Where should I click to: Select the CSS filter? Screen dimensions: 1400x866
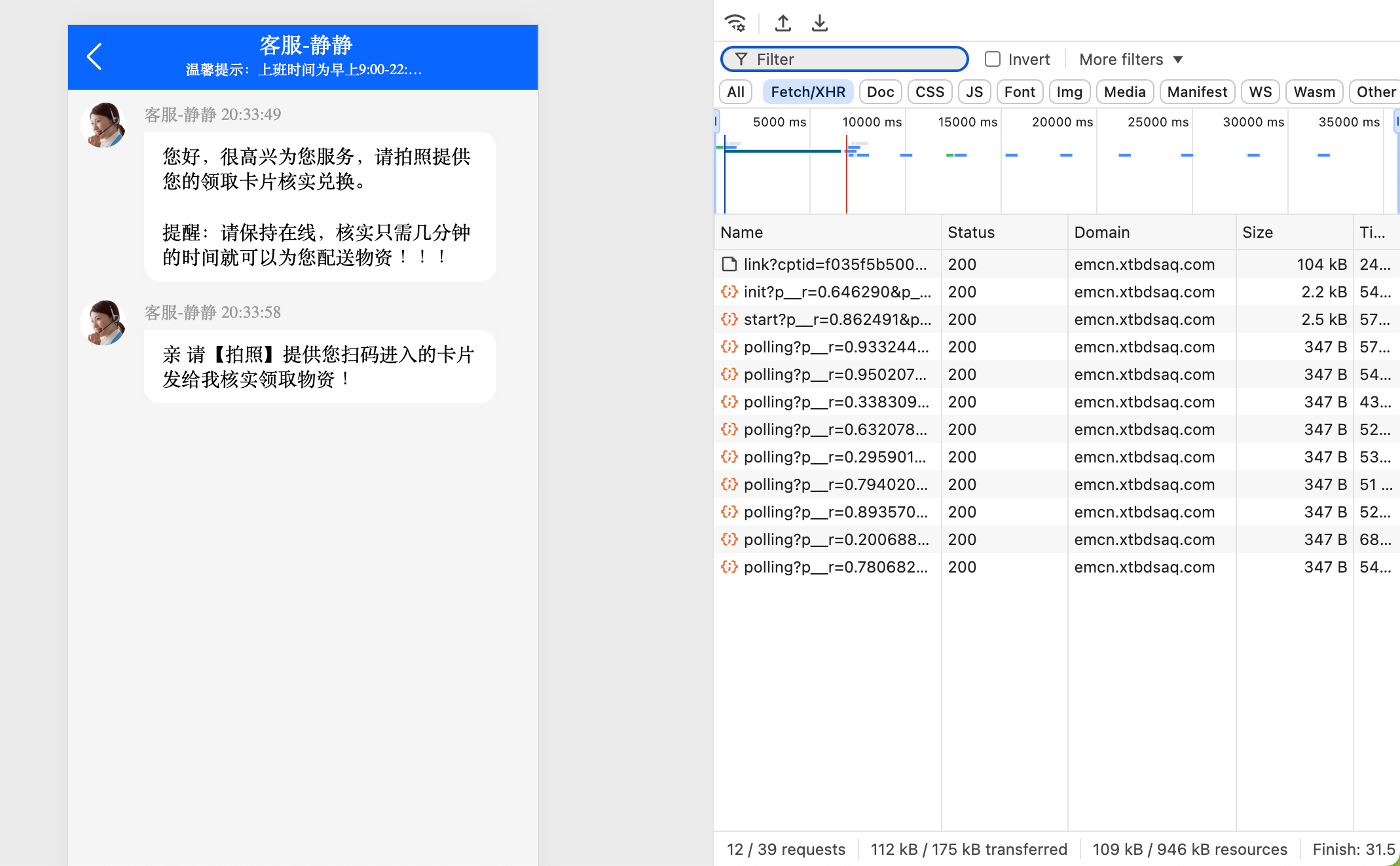(929, 92)
